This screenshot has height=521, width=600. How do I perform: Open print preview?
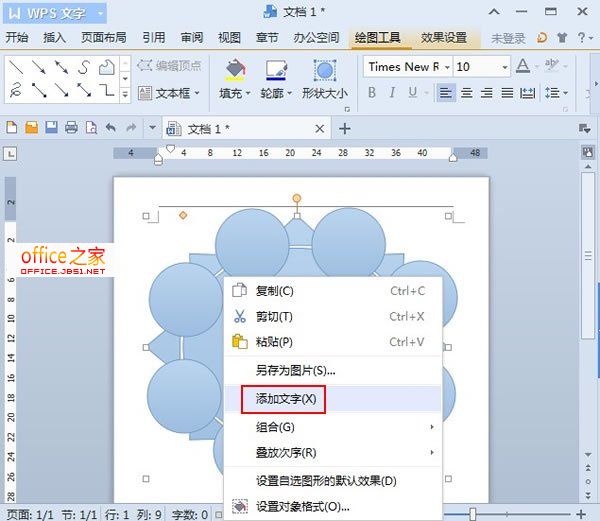click(91, 127)
